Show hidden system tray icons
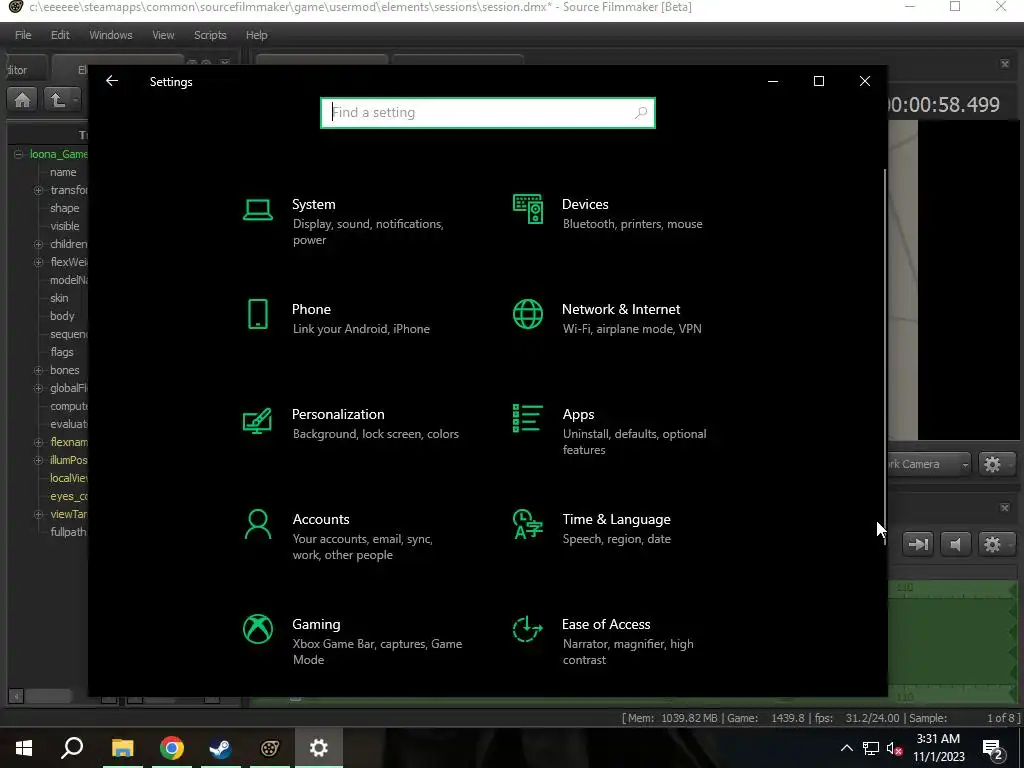The height and width of the screenshot is (768, 1024). coord(846,748)
